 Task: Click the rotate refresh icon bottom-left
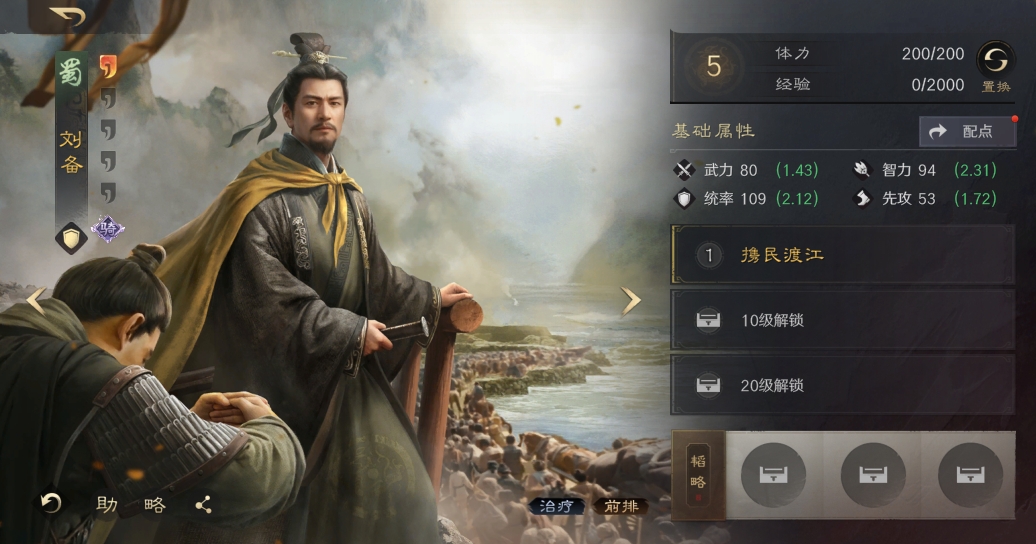[x=51, y=504]
